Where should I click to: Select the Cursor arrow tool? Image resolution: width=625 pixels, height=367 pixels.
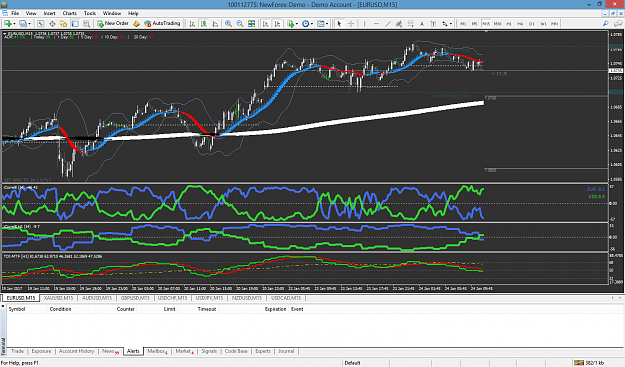coord(339,24)
